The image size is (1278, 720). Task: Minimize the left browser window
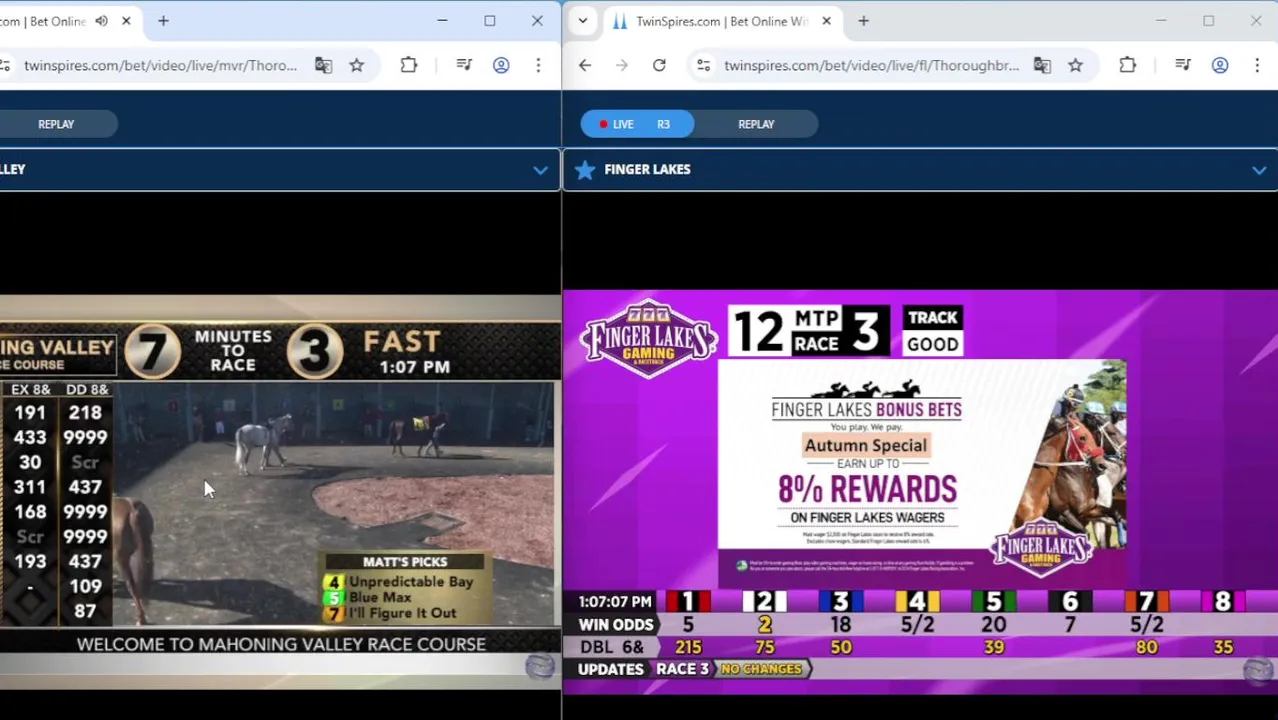point(442,21)
